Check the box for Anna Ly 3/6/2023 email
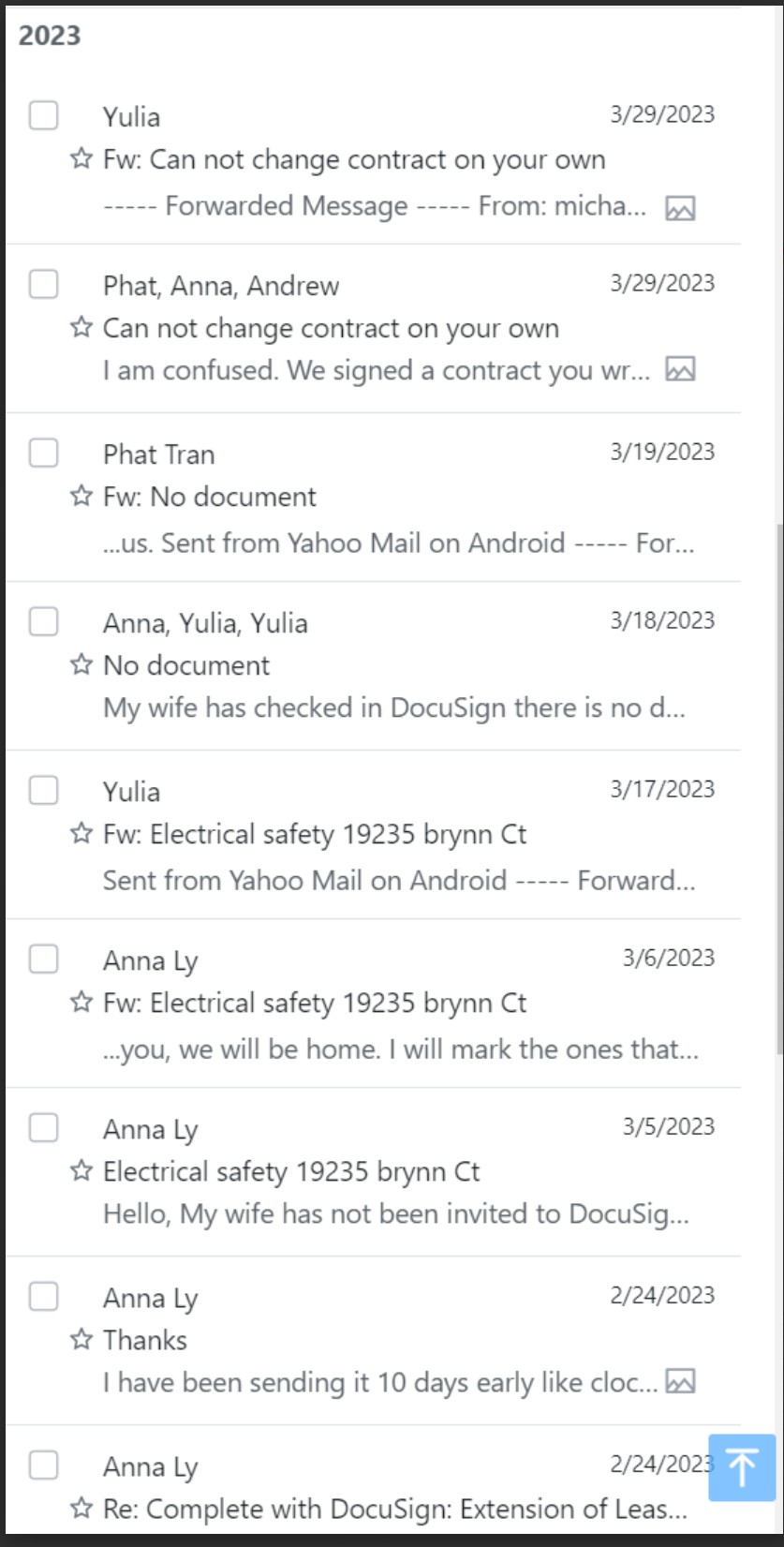 tap(44, 959)
